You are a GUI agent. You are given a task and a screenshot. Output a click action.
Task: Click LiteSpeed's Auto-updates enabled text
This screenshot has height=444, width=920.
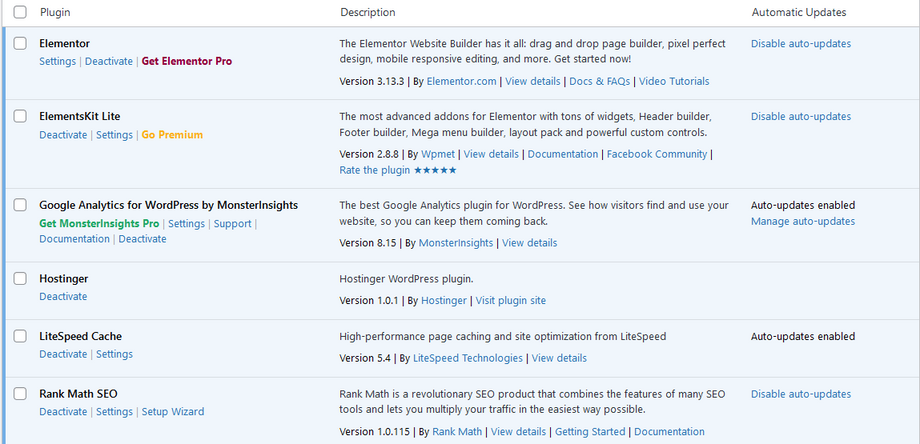[x=803, y=337]
